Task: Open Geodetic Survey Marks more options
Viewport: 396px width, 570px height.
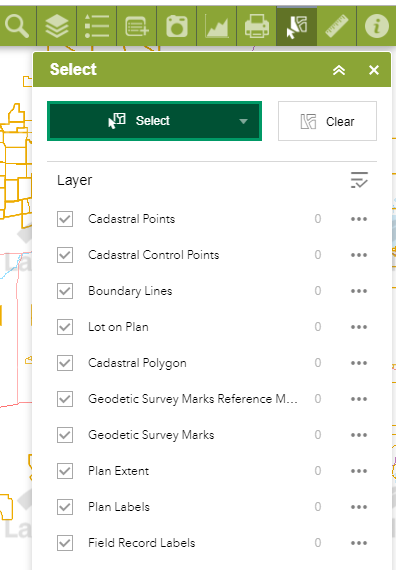Action: click(x=359, y=435)
